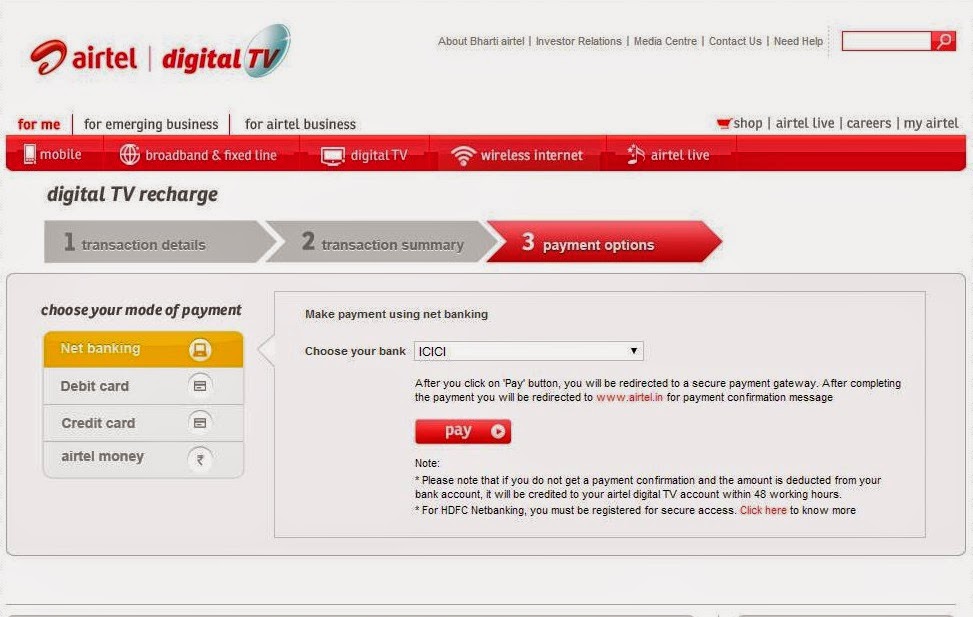Viewport: 973px width, 617px height.
Task: Click the TV screen icon in the red bar
Action: [x=333, y=156]
